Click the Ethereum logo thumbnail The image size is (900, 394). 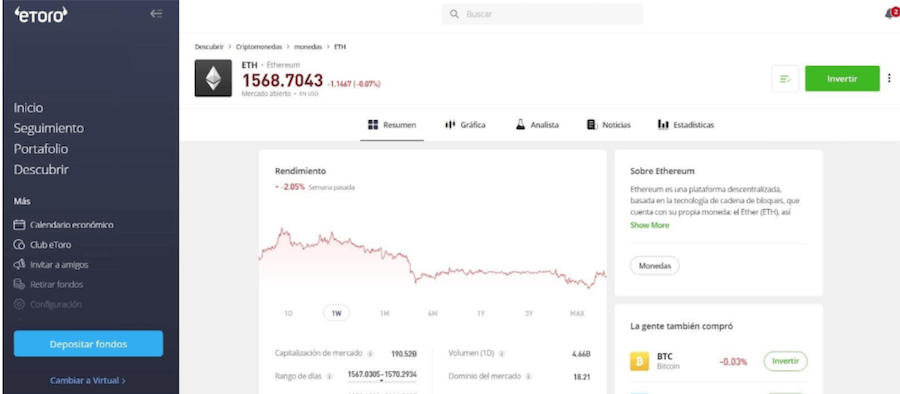coord(213,78)
